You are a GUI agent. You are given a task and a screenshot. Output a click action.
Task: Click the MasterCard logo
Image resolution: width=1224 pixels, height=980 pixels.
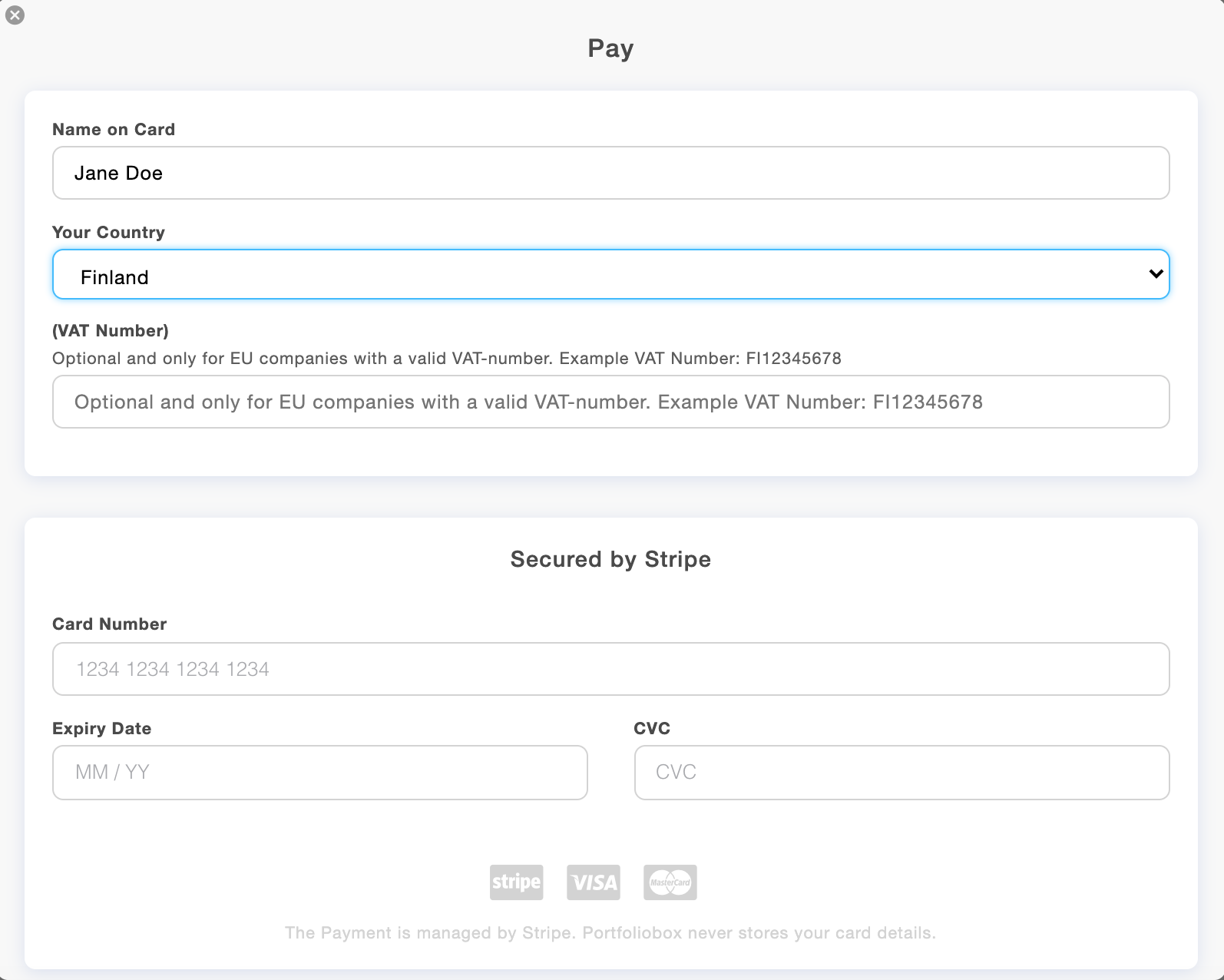[x=670, y=882]
